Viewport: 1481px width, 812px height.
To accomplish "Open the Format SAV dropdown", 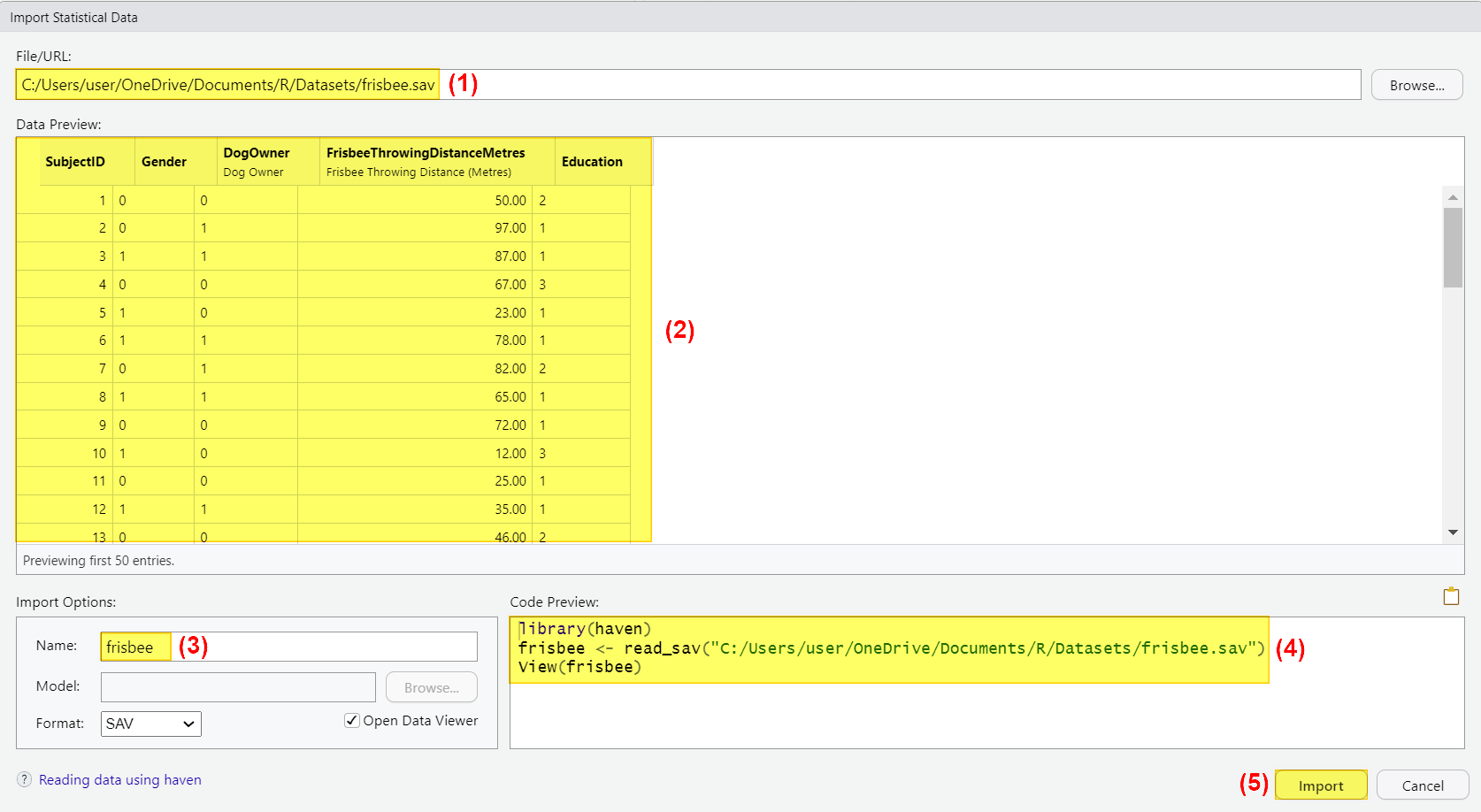I will click(151, 724).
